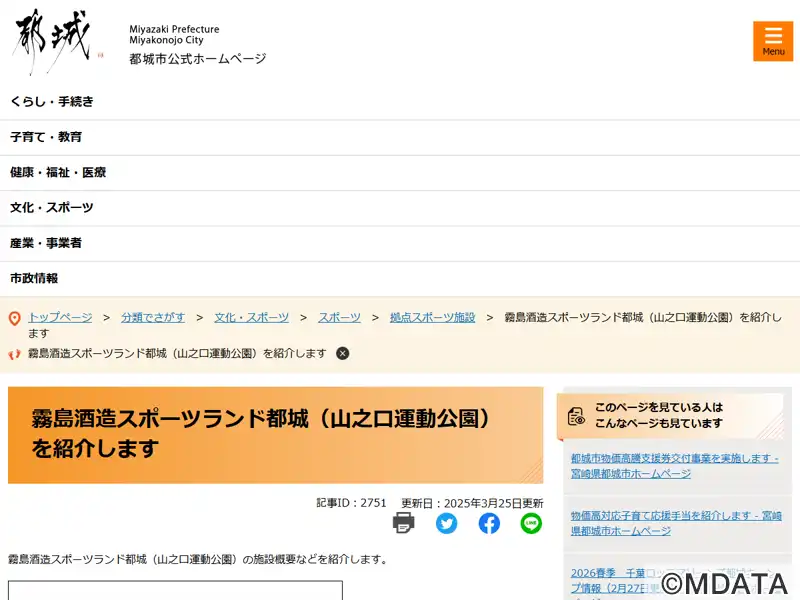Go to スポーツ breadcrumb link
The width and height of the screenshot is (800, 600).
tap(339, 317)
